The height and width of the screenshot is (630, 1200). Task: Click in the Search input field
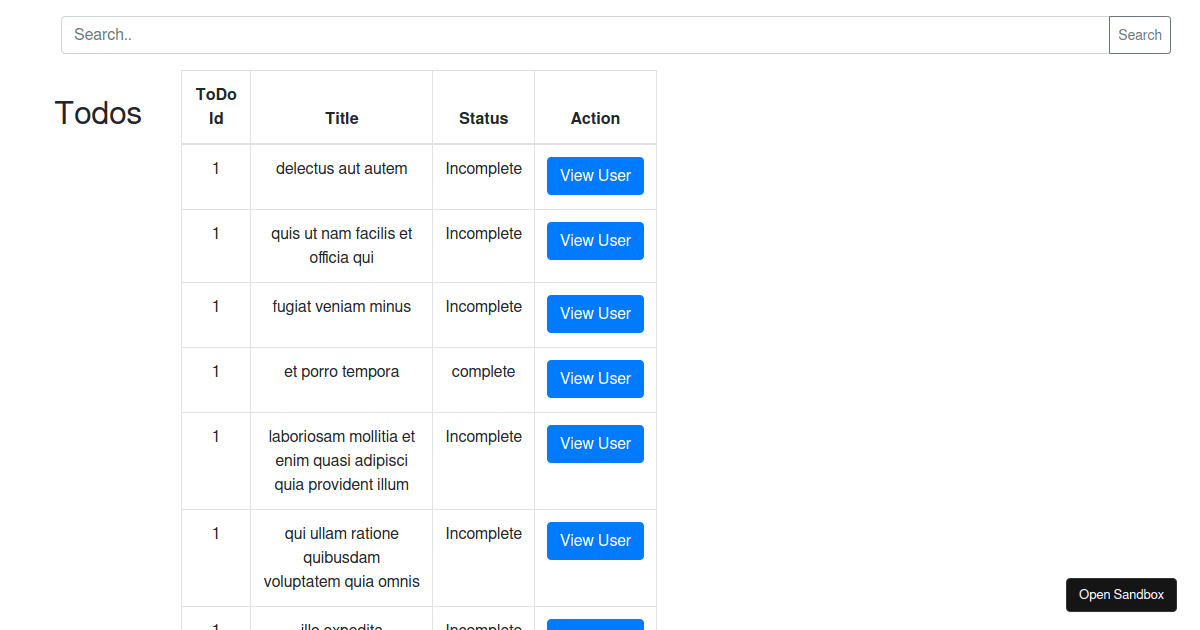[x=584, y=34]
